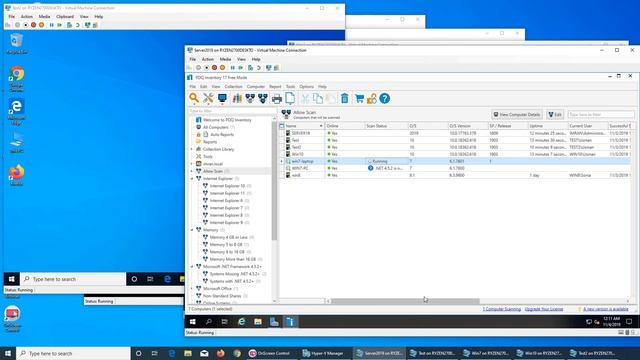Select Non-Standard Shares collection

(222, 296)
